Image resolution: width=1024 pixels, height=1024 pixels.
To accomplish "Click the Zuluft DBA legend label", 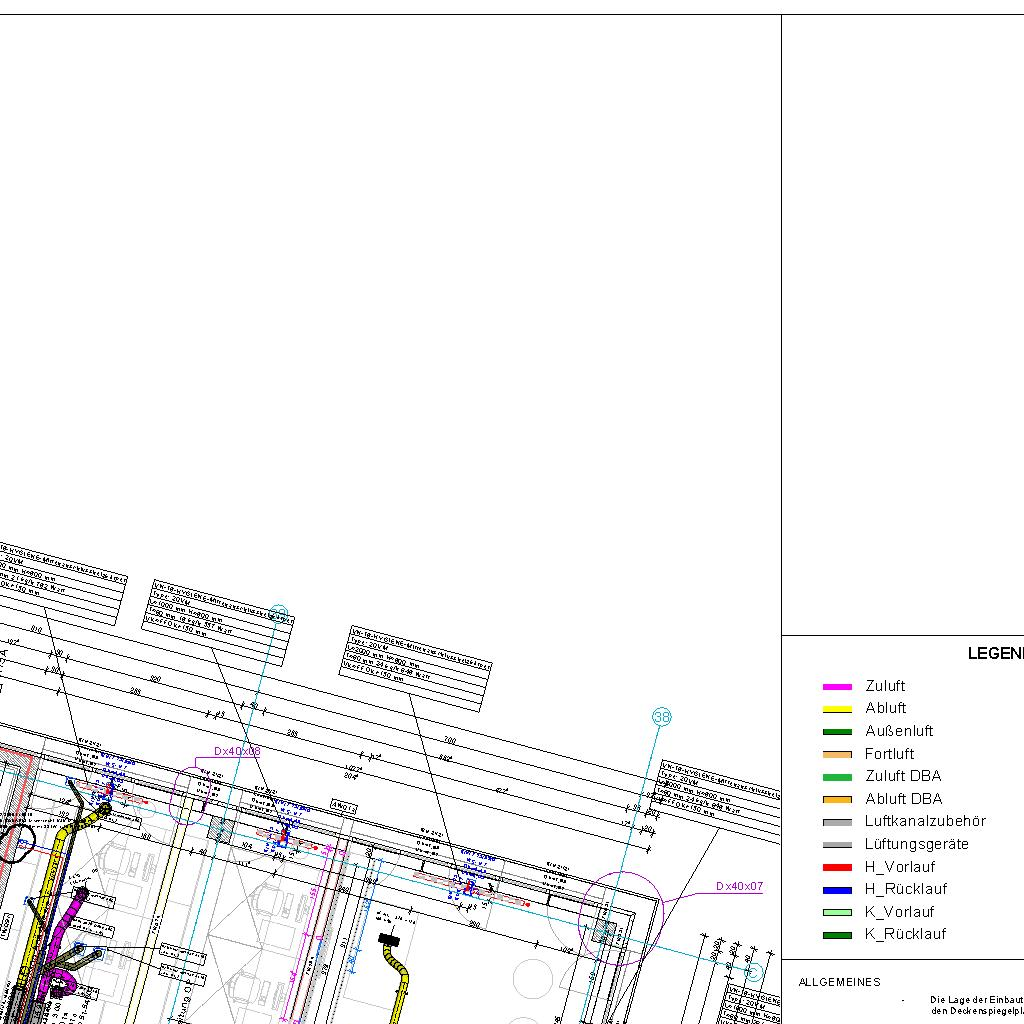I will pyautogui.click(x=902, y=776).
